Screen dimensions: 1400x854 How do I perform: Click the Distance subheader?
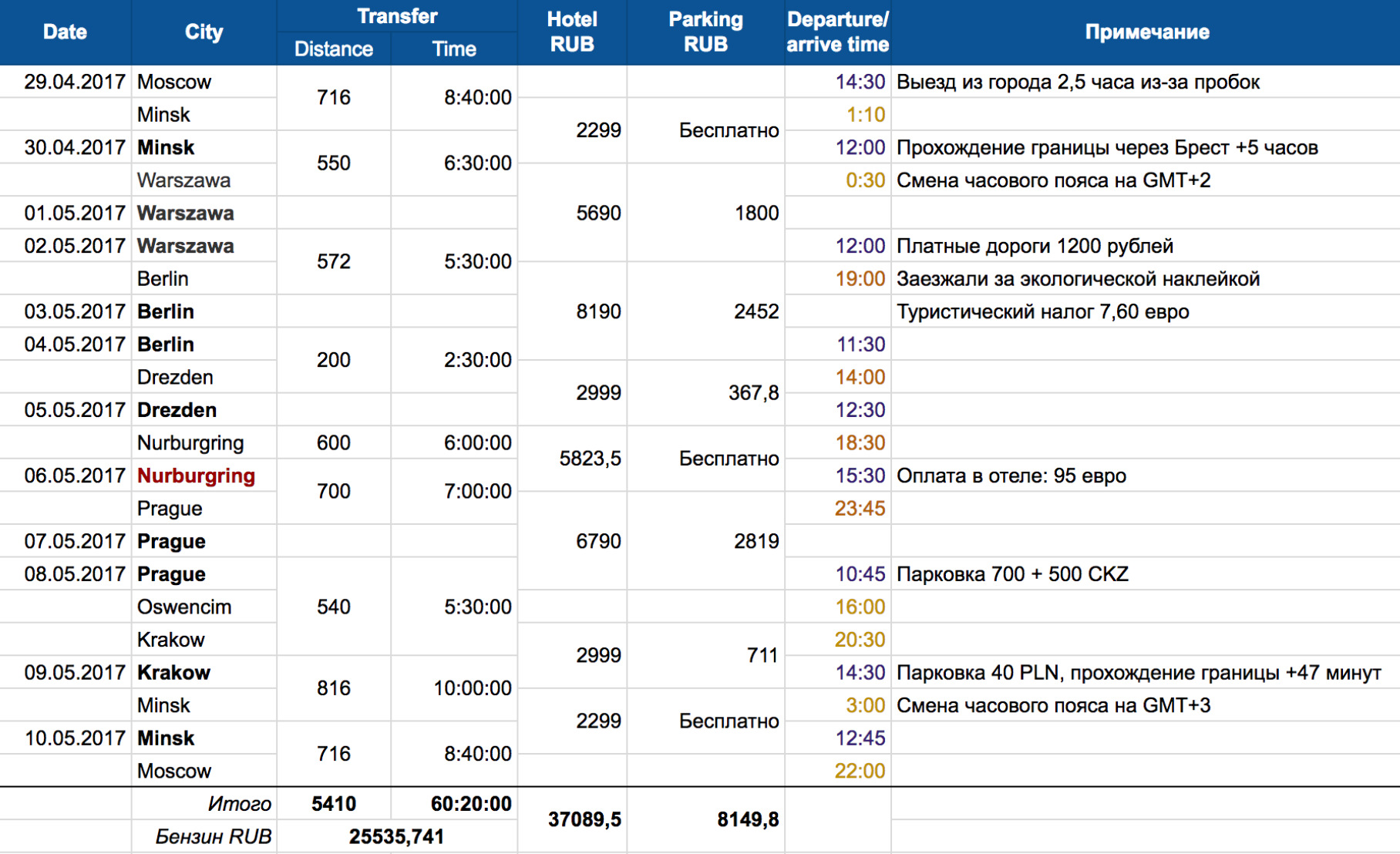click(x=334, y=49)
